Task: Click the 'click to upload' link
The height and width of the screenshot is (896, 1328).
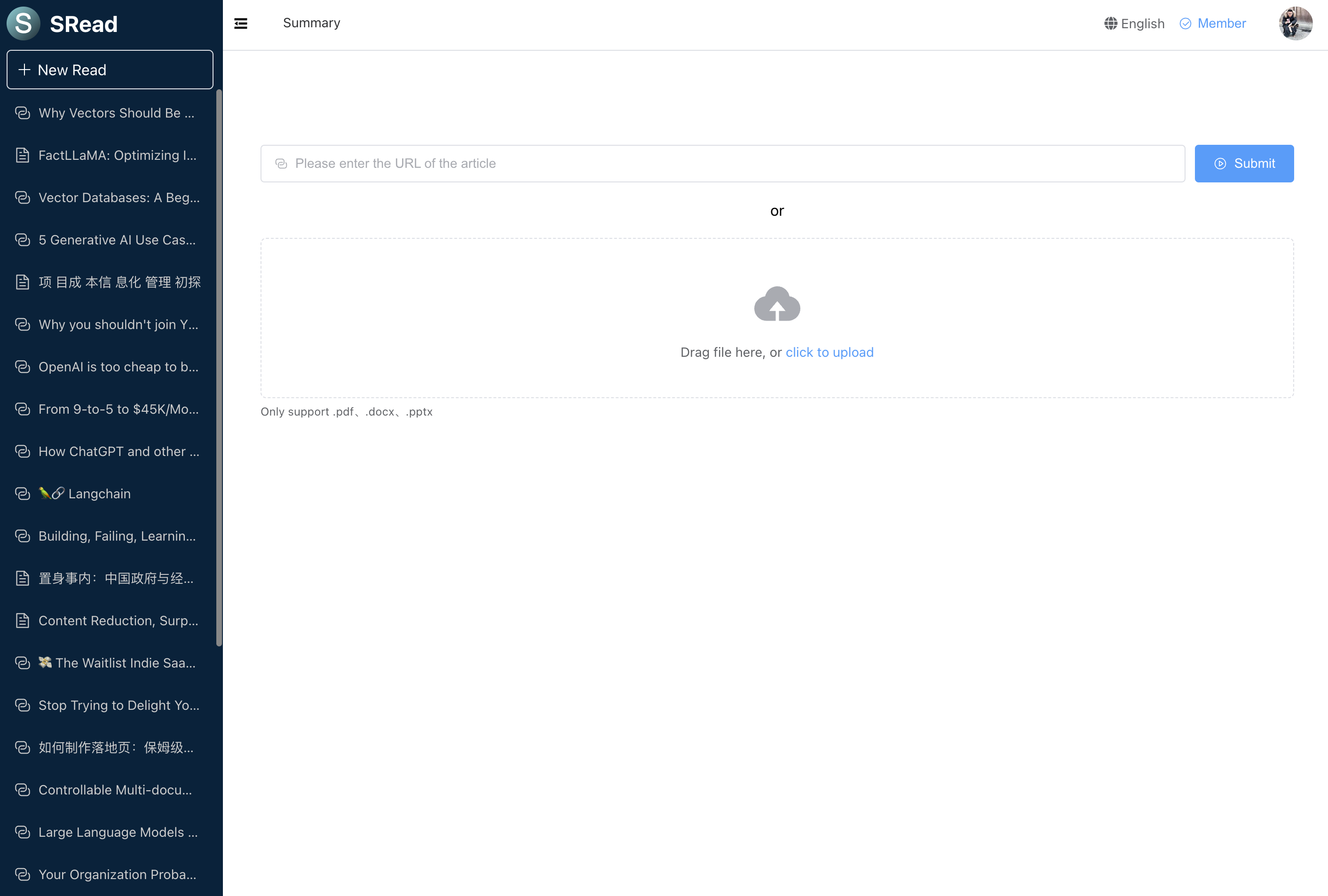Action: (x=829, y=353)
